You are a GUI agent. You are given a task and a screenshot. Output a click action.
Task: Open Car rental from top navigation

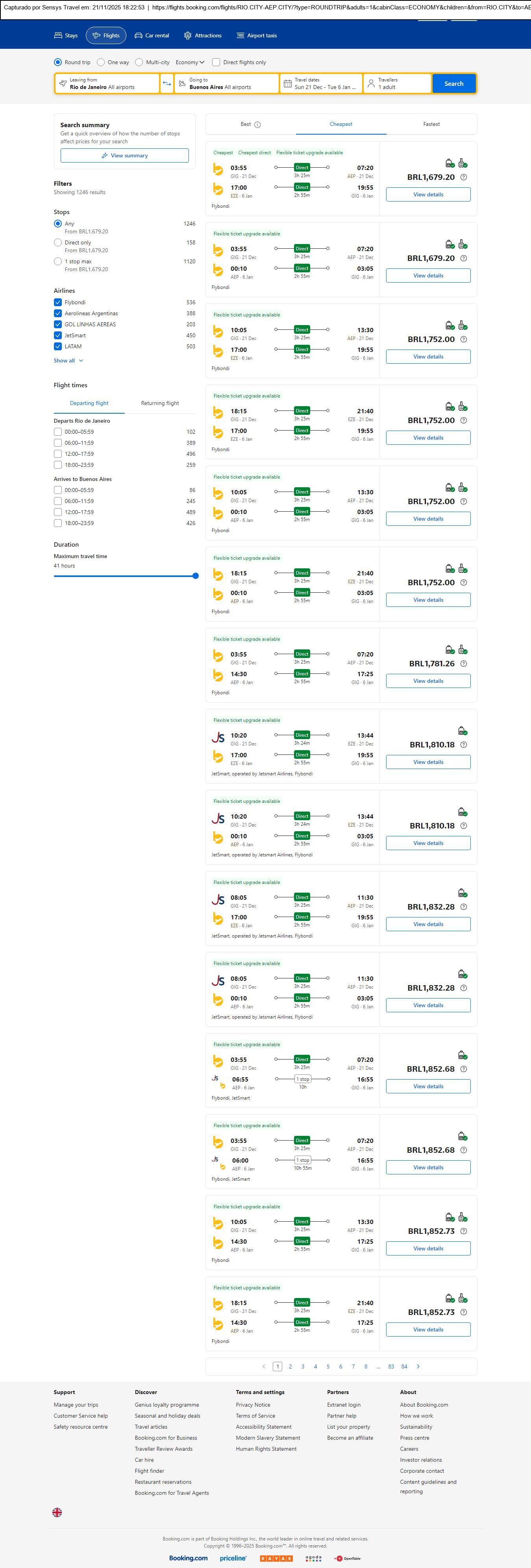point(152,35)
